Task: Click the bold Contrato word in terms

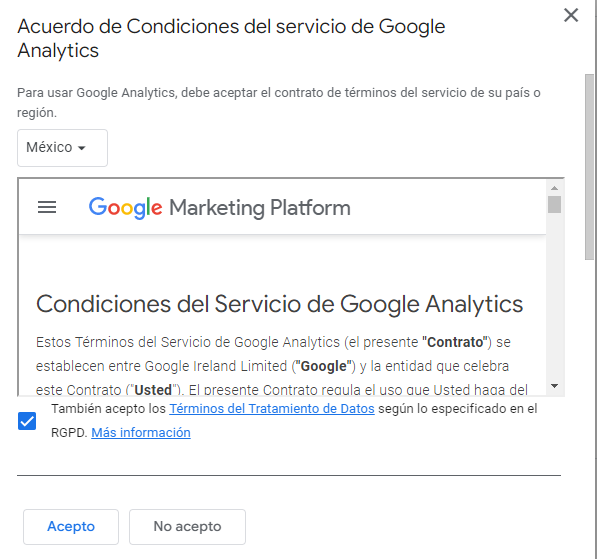Action: [x=455, y=342]
